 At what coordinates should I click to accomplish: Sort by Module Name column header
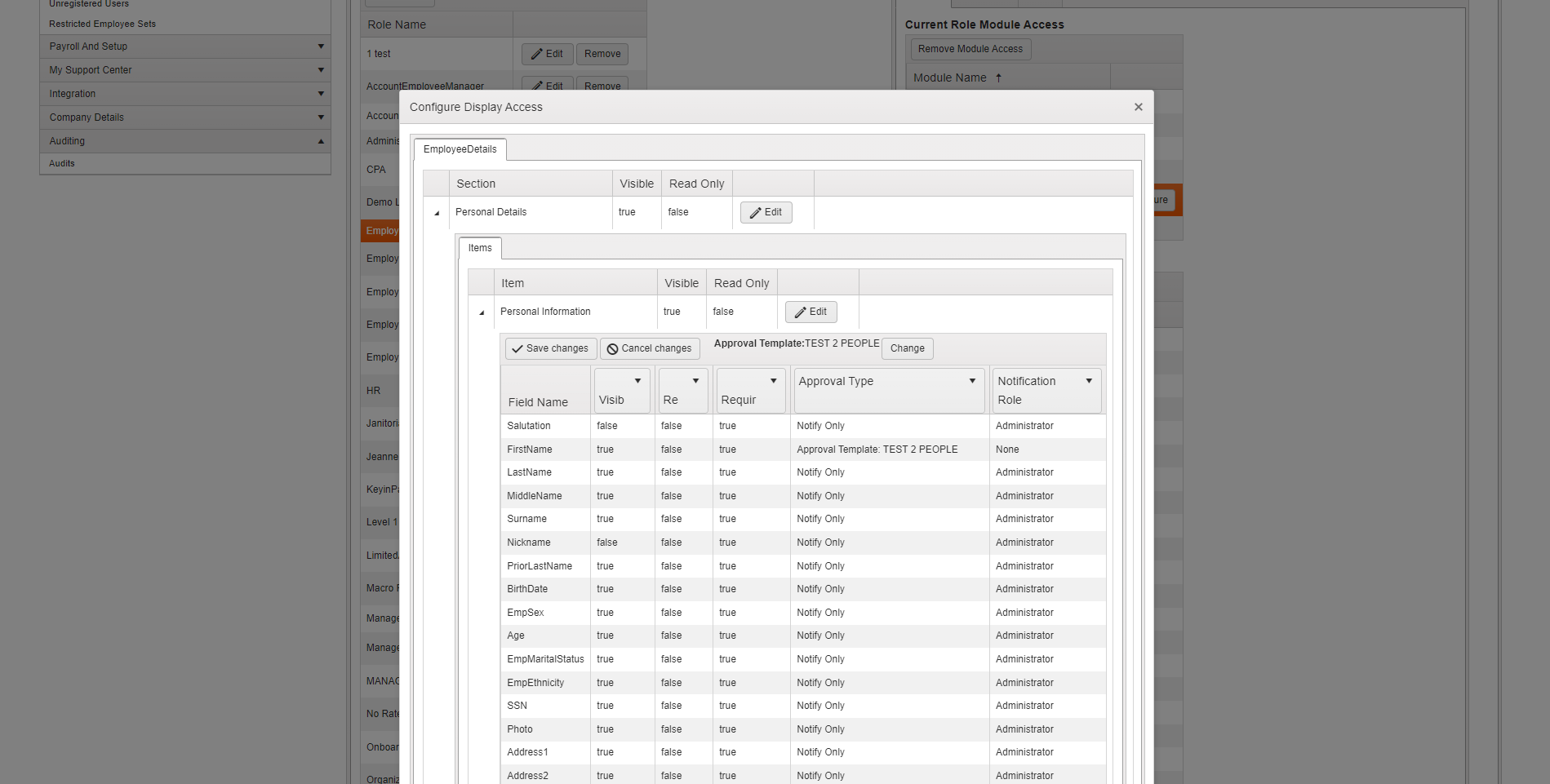pos(950,78)
